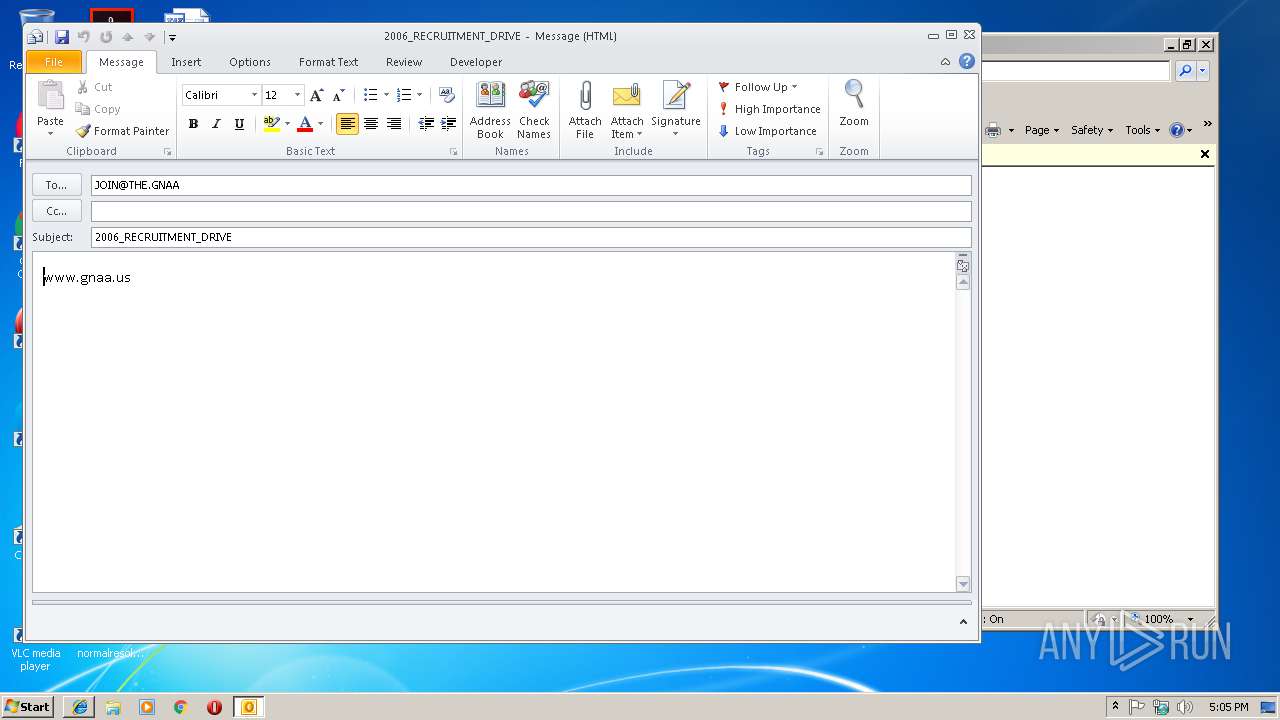Click the system tray clock 5:05 PM

click(x=1228, y=707)
